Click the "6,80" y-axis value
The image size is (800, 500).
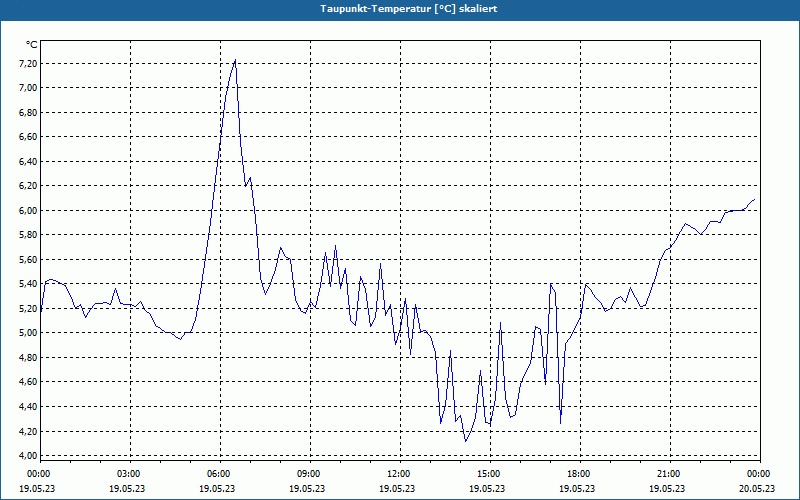click(28, 112)
